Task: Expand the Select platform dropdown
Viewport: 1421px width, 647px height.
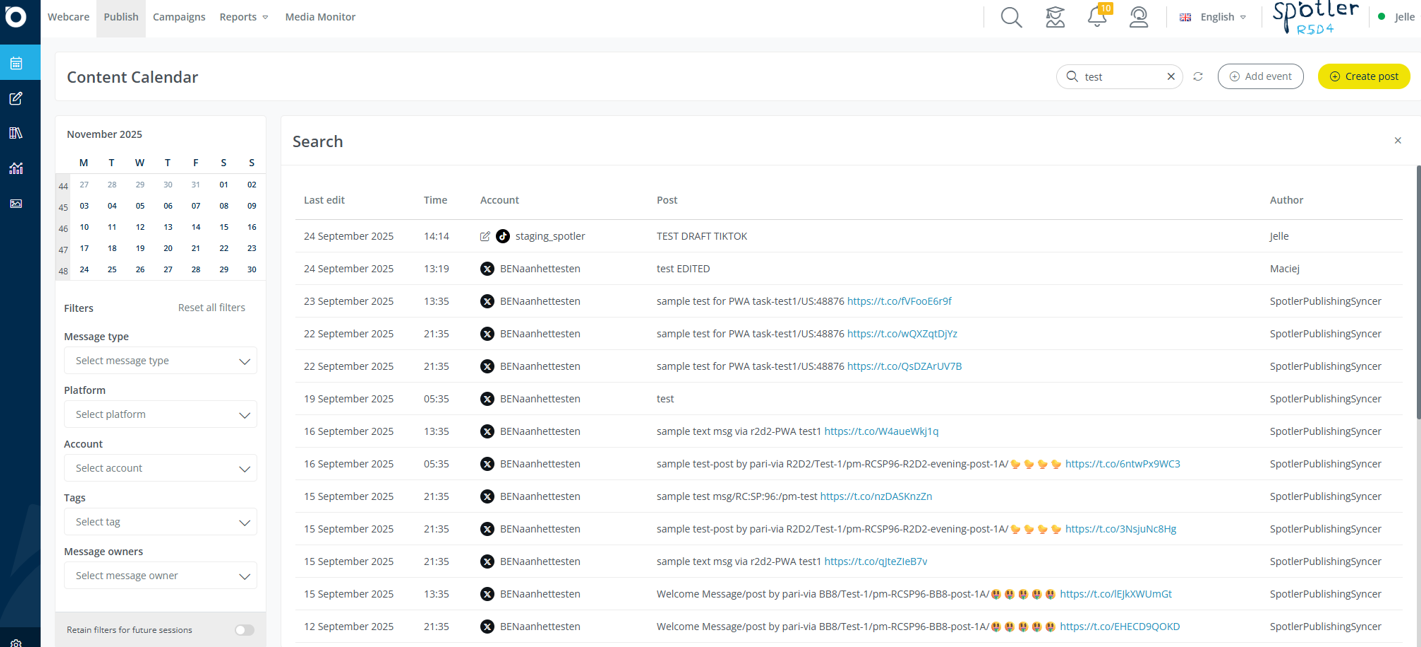Action: tap(160, 414)
